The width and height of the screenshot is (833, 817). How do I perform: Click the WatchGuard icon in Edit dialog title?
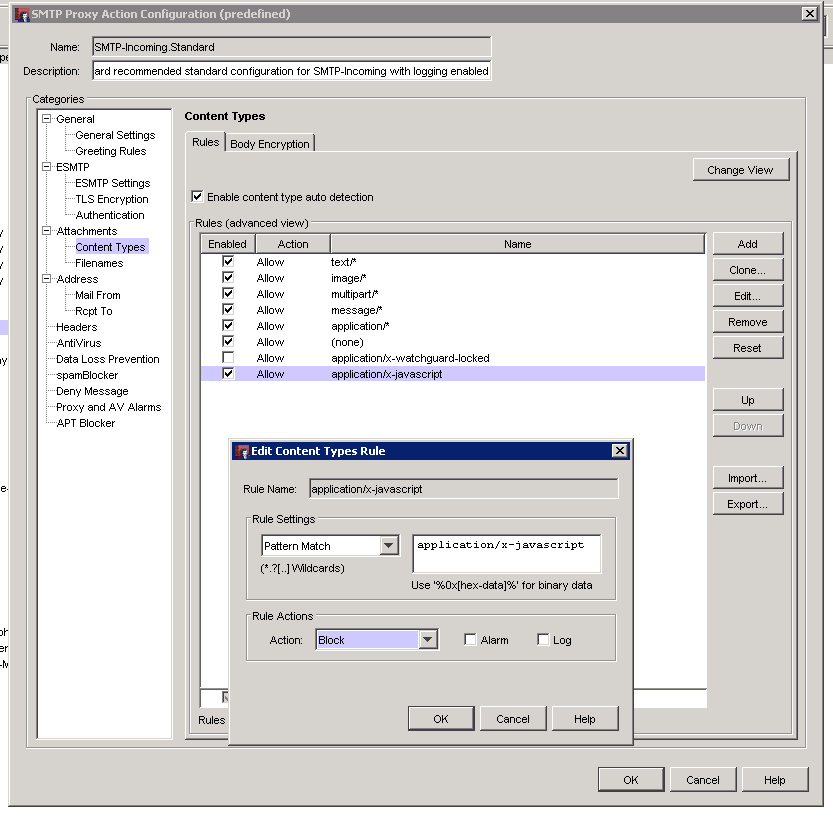[x=241, y=451]
